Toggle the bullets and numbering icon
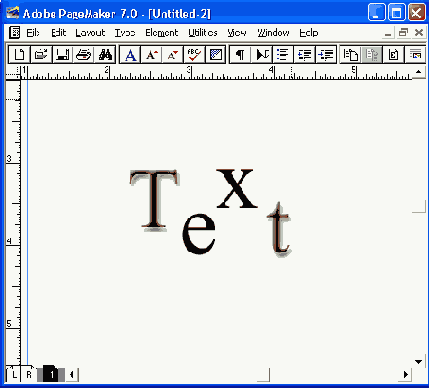This screenshot has height=388, width=429. tap(283, 54)
